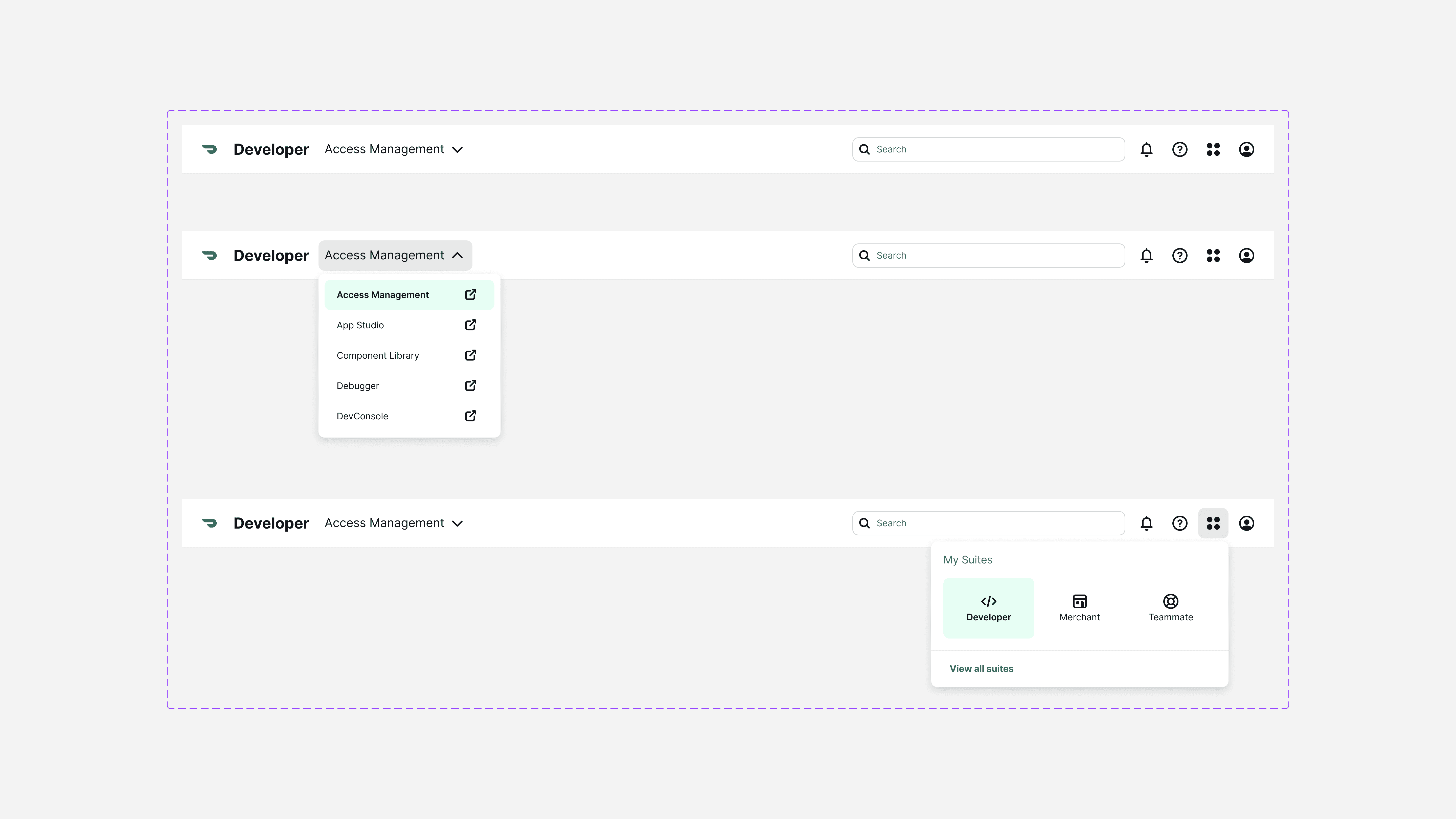This screenshot has height=819, width=1456.
Task: Select the Merchant suite icon
Action: pyautogui.click(x=1080, y=601)
